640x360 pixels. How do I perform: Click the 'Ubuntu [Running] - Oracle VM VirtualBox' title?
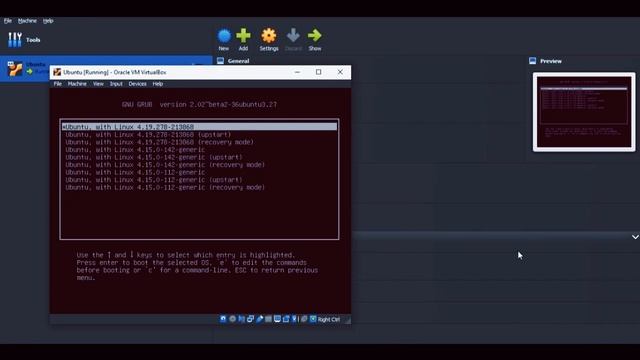tap(115, 72)
